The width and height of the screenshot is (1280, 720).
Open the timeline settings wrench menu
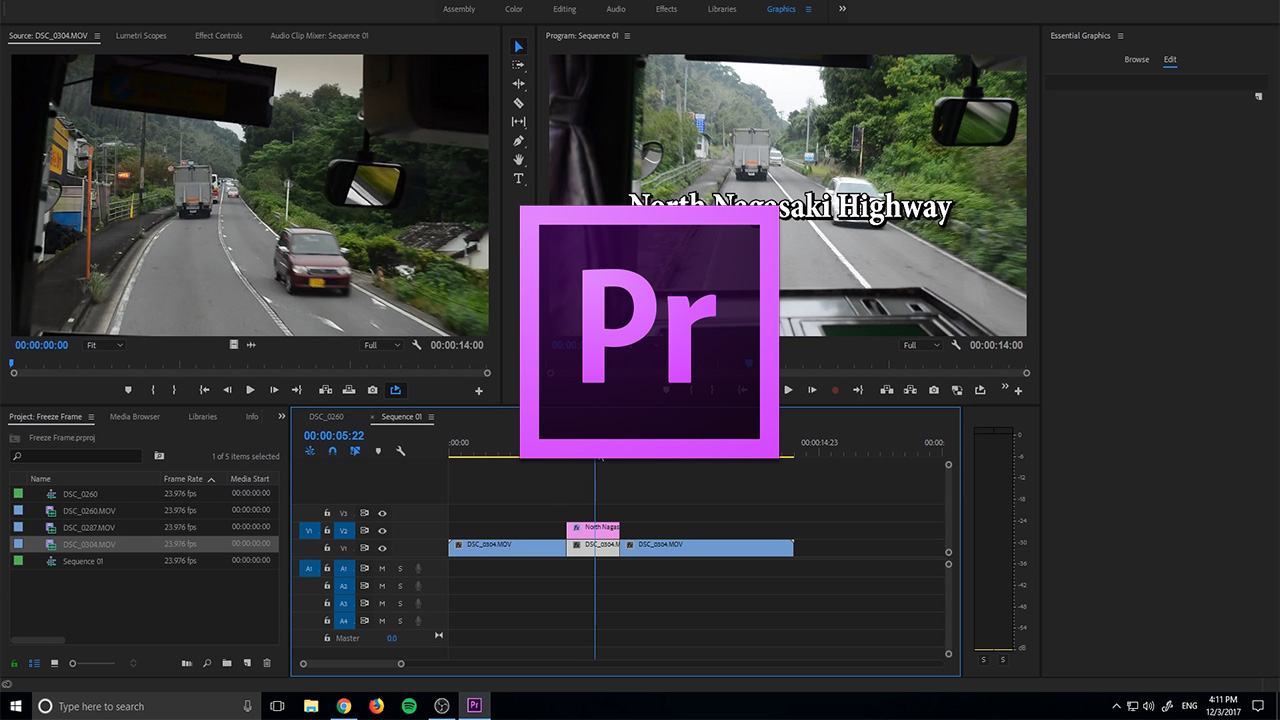(400, 451)
